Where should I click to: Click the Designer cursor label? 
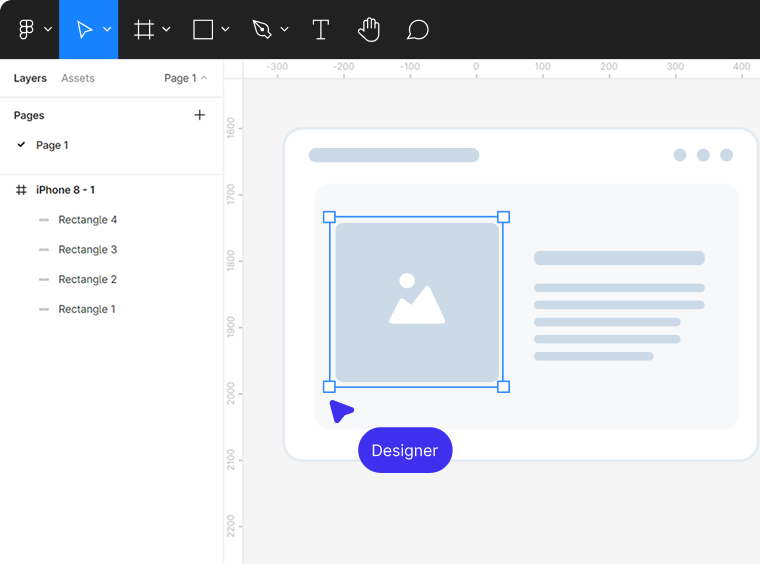(x=405, y=450)
